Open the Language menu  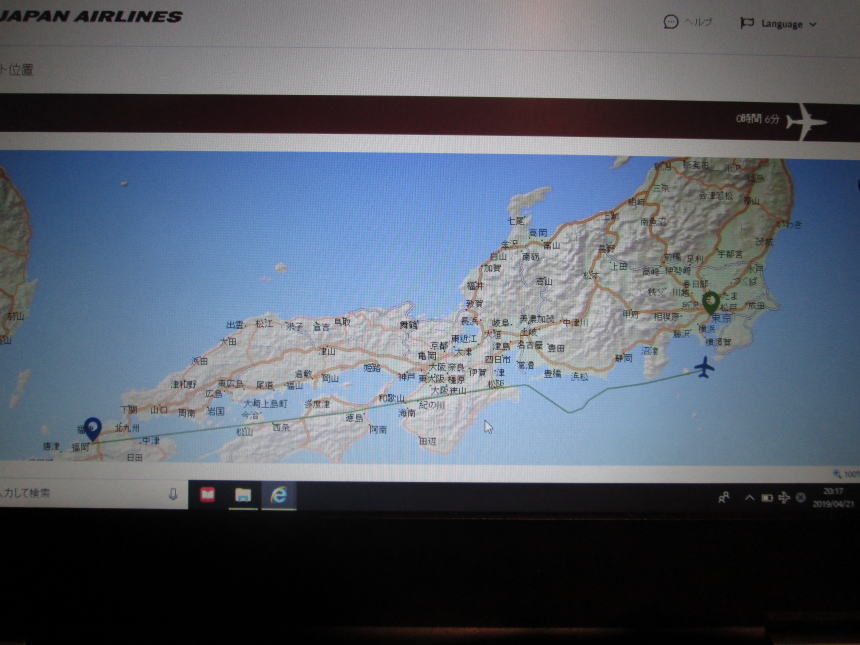[x=780, y=23]
